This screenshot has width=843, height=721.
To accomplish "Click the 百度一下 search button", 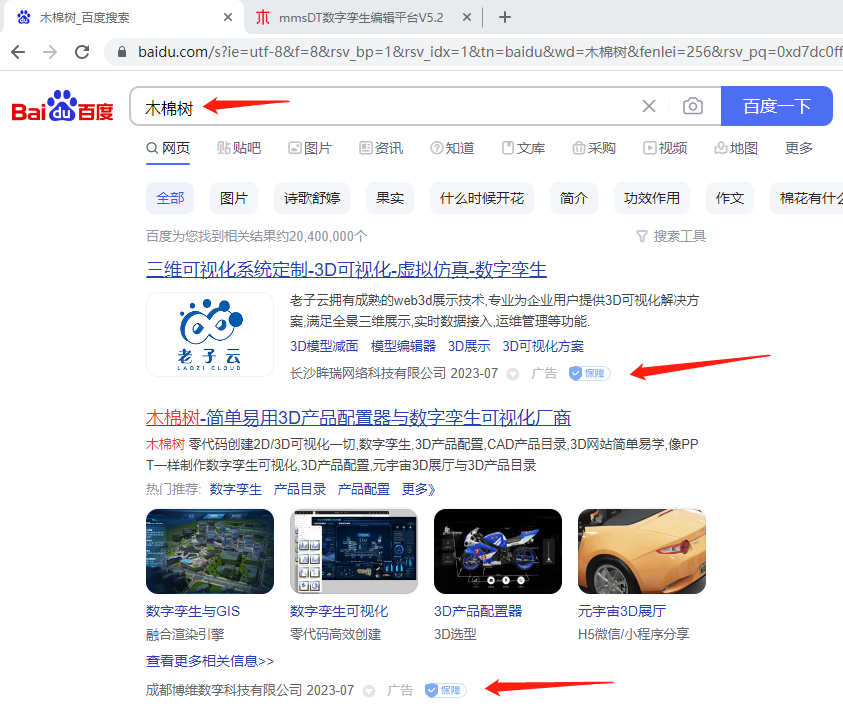I will pos(777,106).
